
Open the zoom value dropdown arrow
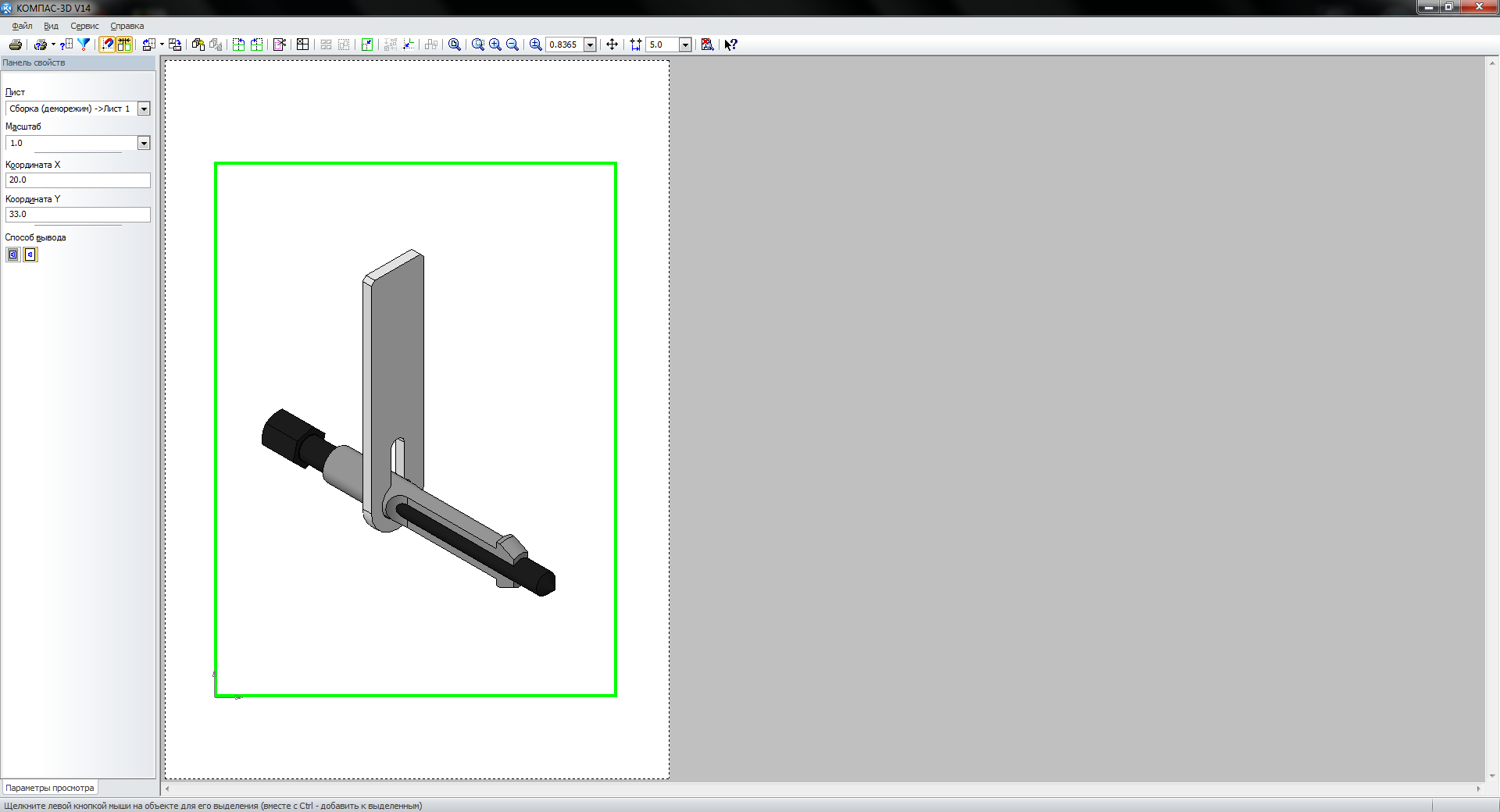click(x=591, y=45)
